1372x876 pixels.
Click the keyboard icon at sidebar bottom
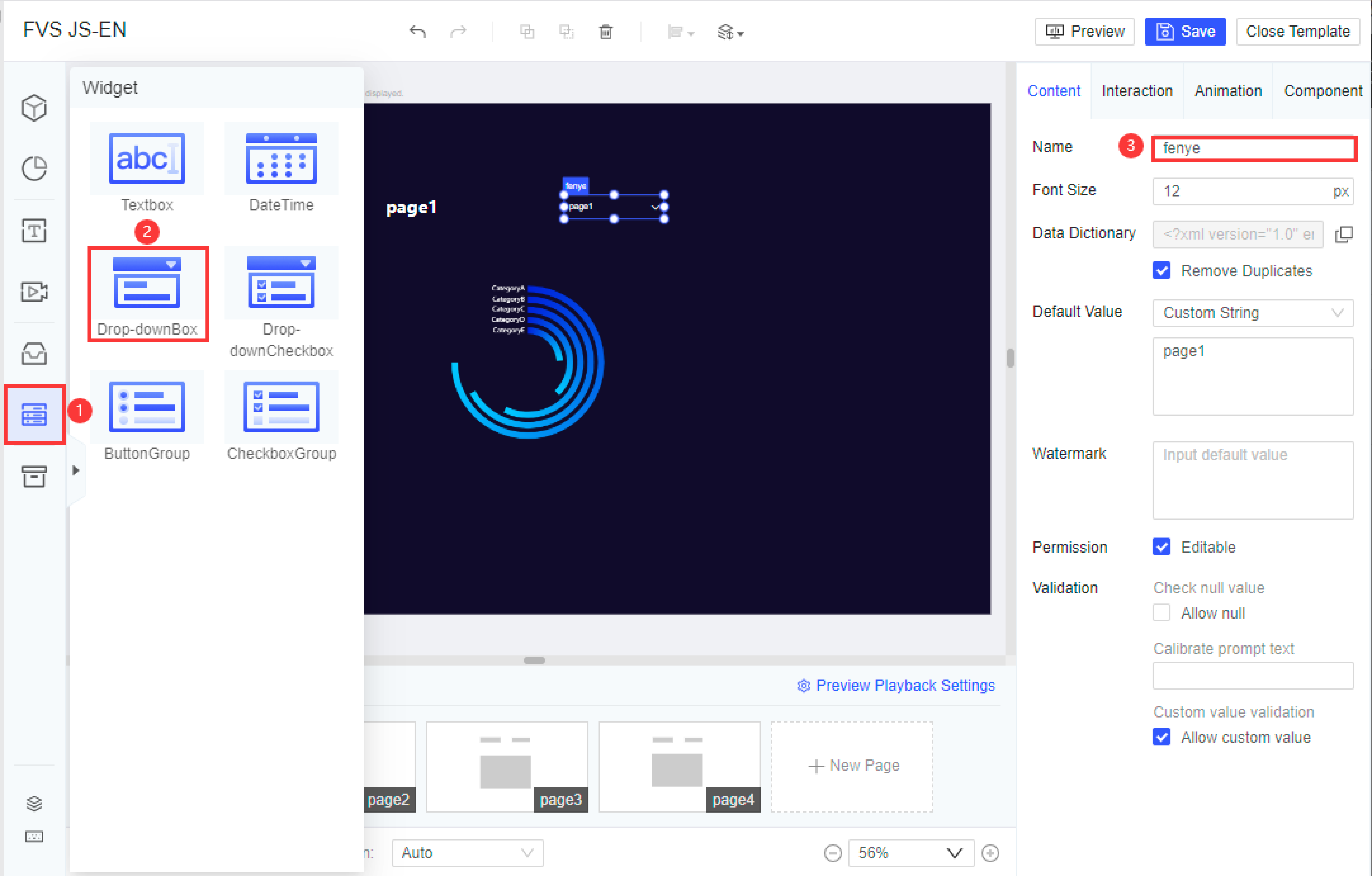coord(34,836)
